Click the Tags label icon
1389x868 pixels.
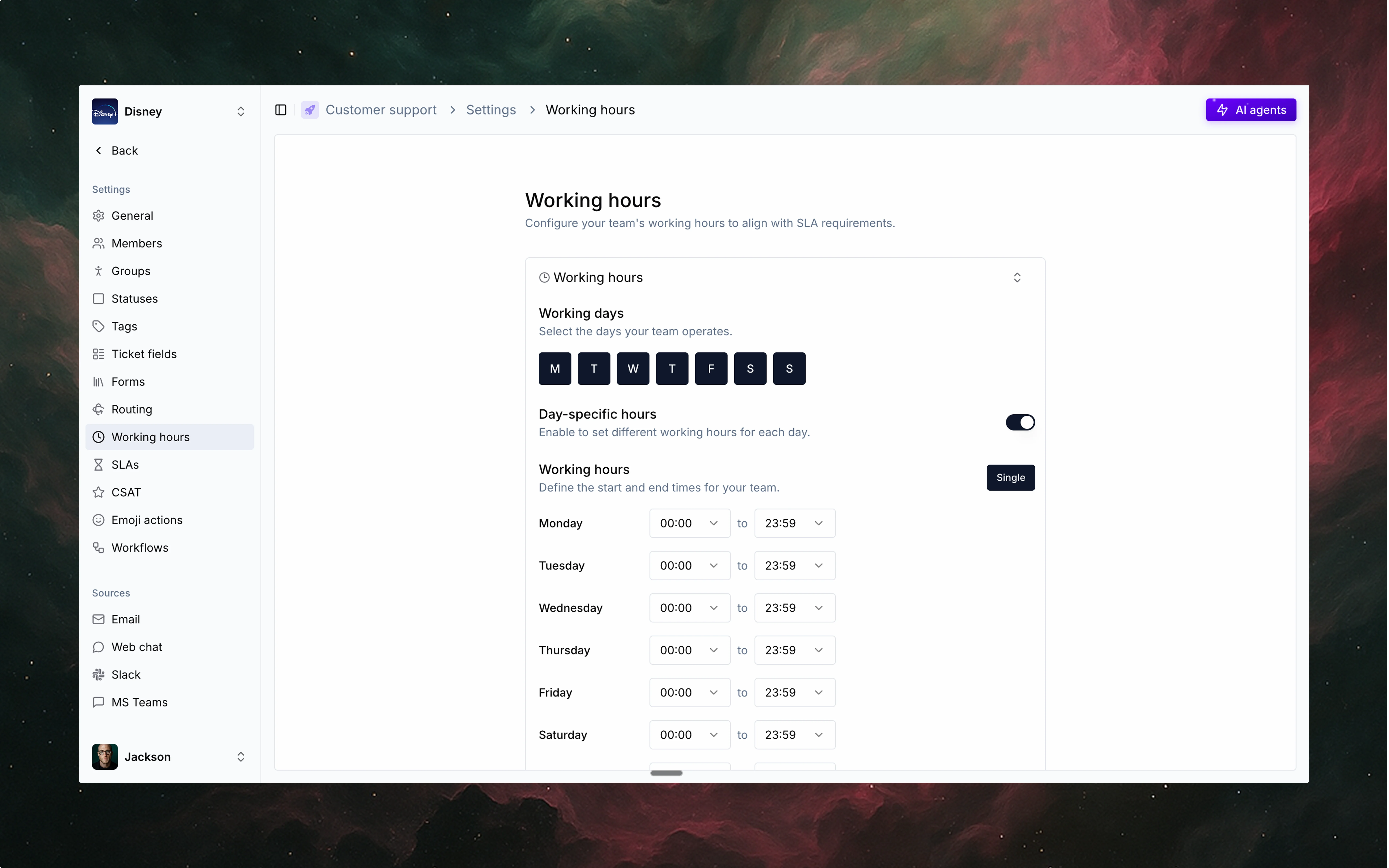[99, 326]
